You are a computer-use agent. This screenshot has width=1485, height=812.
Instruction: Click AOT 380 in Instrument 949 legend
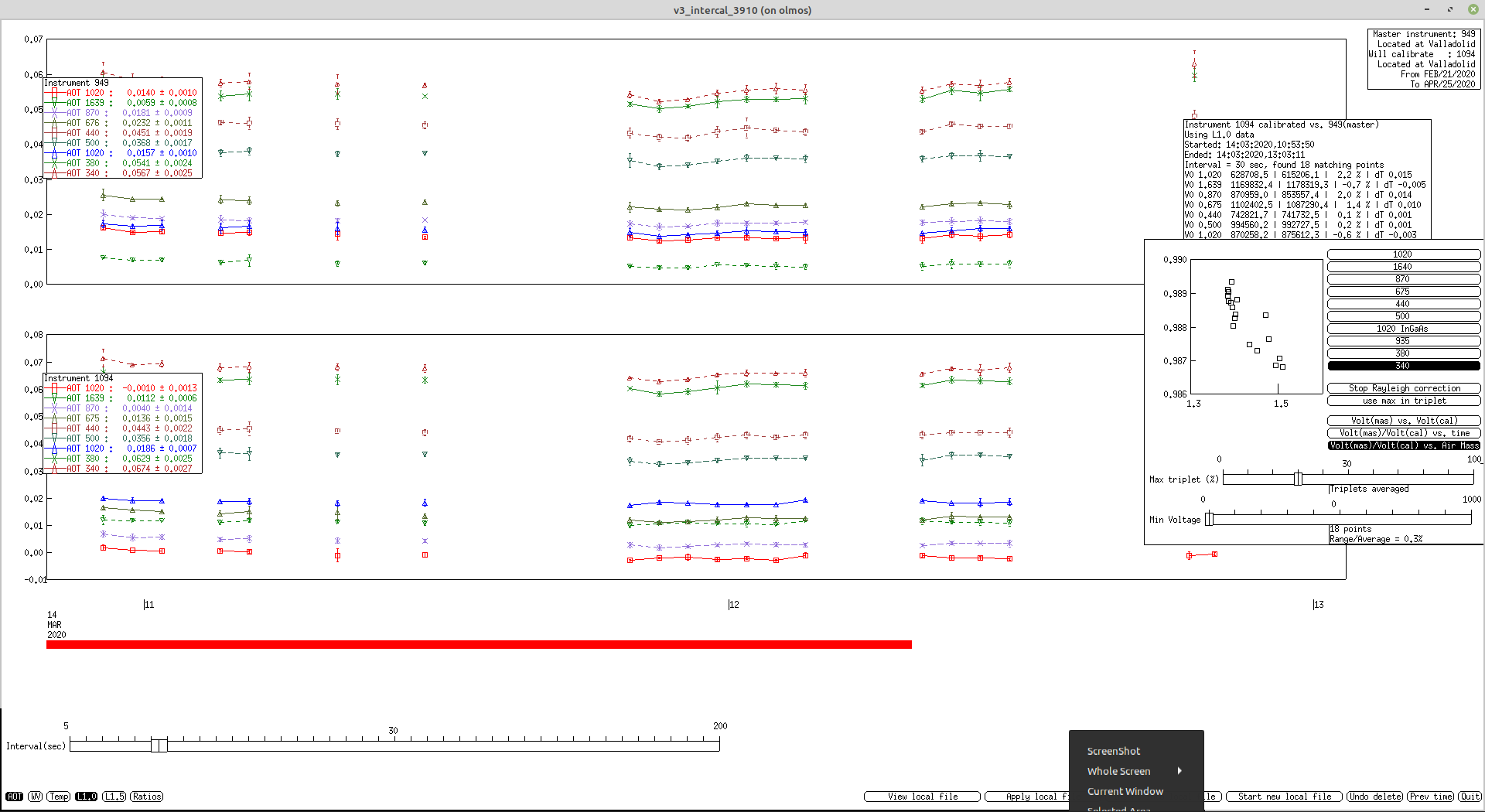coord(121,163)
